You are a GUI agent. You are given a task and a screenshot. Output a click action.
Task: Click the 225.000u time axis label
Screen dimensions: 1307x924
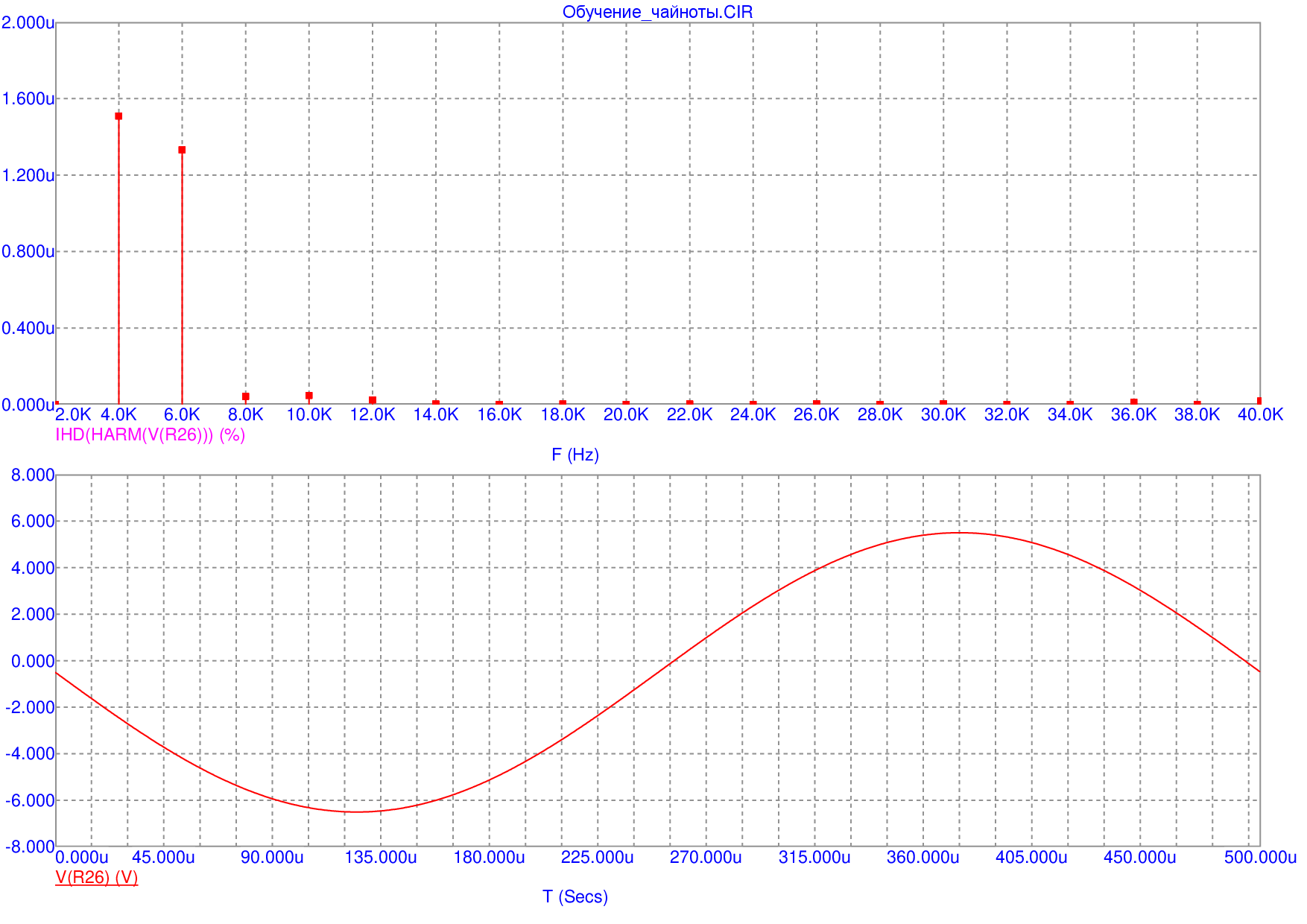[598, 857]
